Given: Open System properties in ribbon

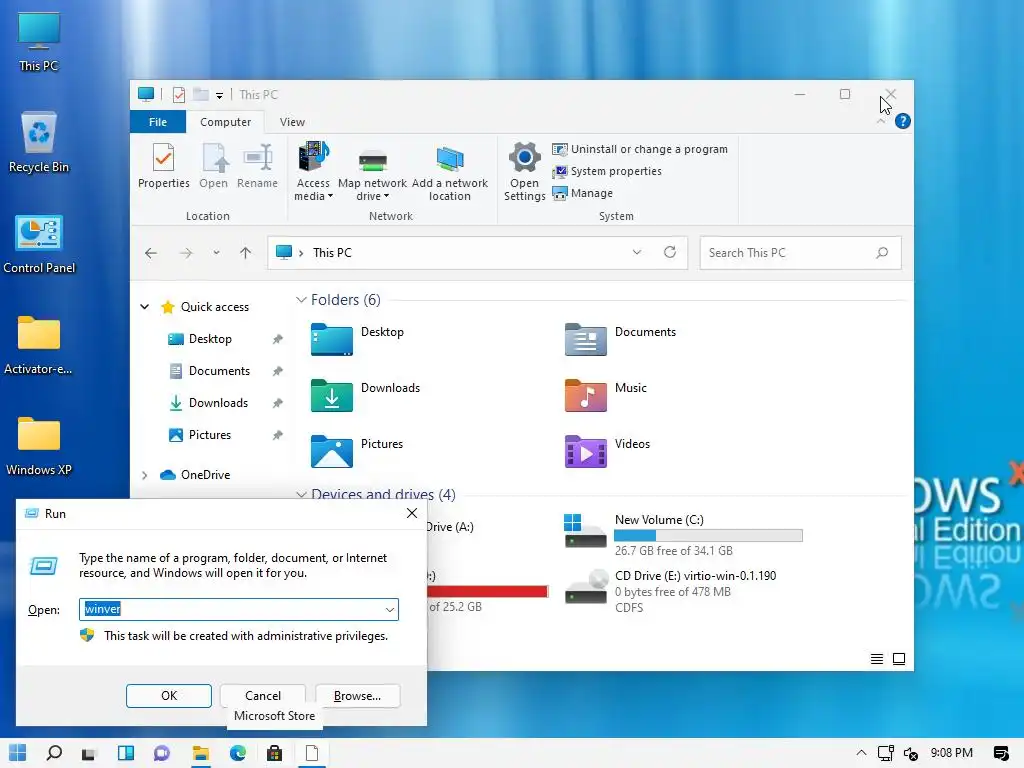Looking at the screenshot, I should (x=607, y=171).
